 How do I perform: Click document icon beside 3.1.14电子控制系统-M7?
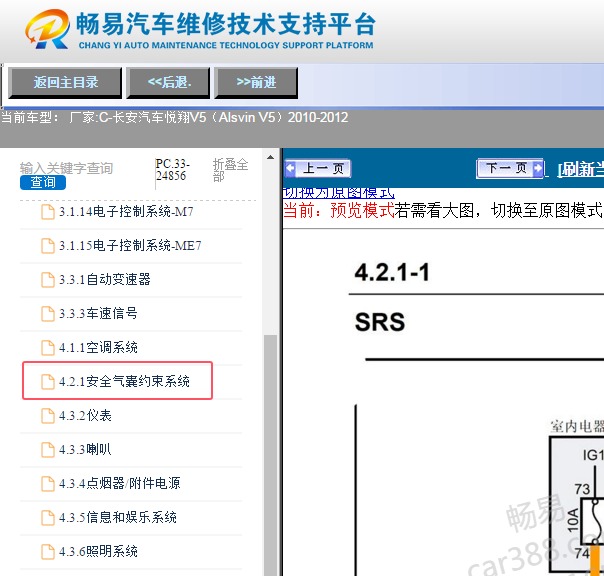pyautogui.click(x=48, y=212)
